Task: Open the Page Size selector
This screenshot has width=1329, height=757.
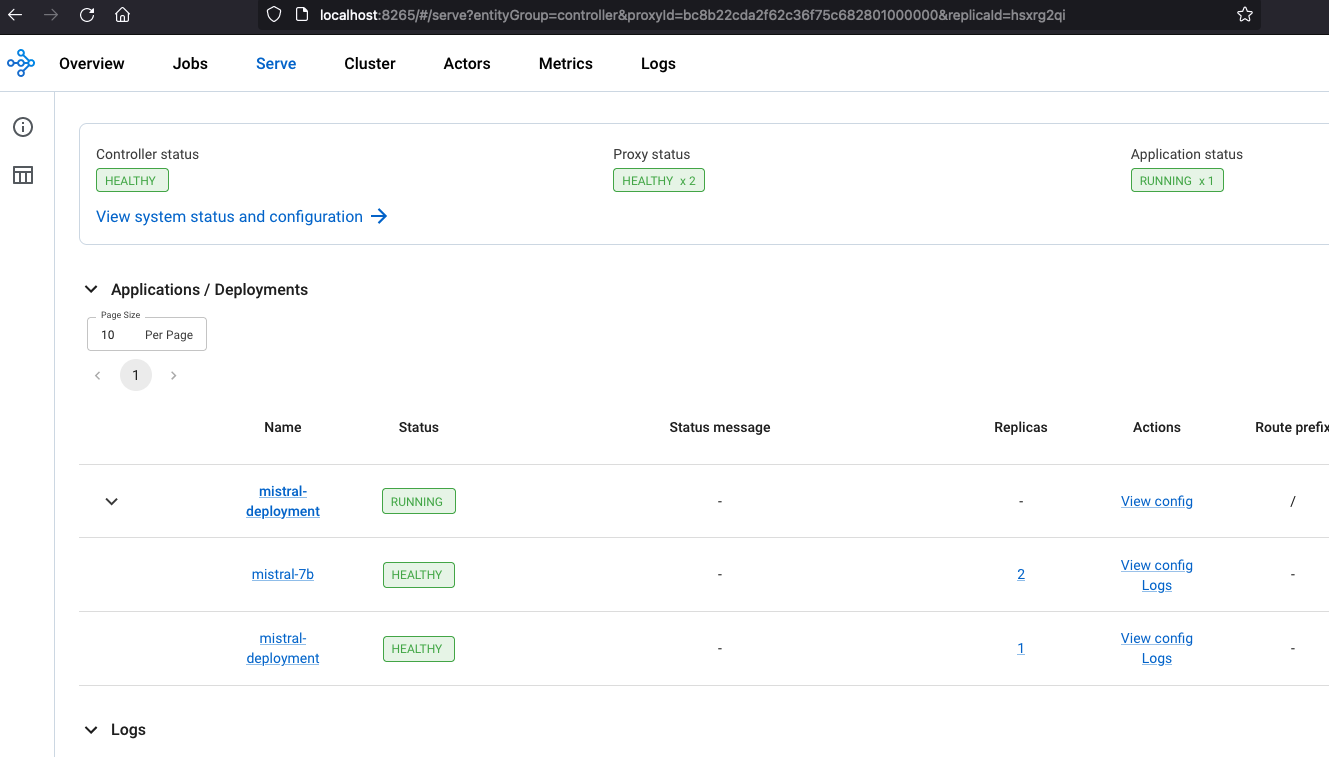Action: [x=147, y=335]
